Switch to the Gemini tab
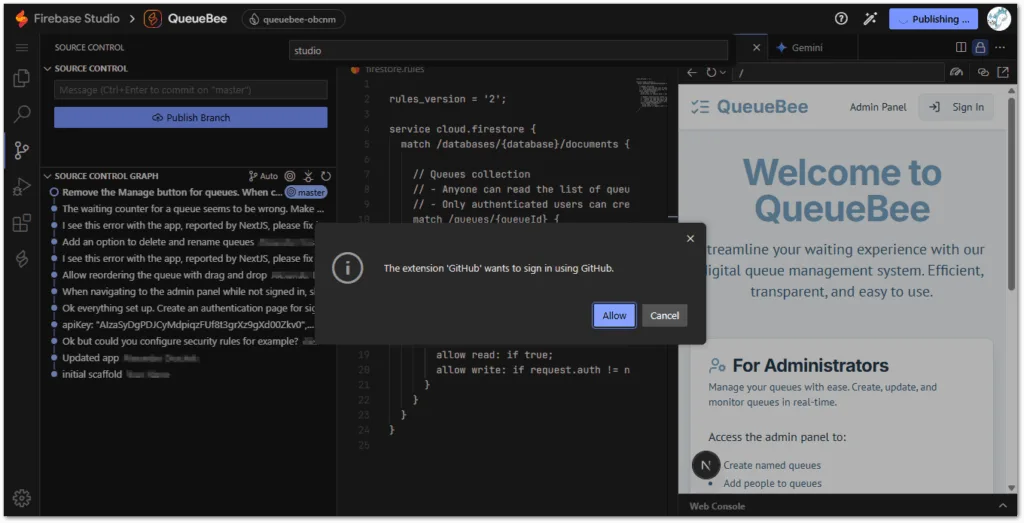1024x523 pixels. click(799, 48)
